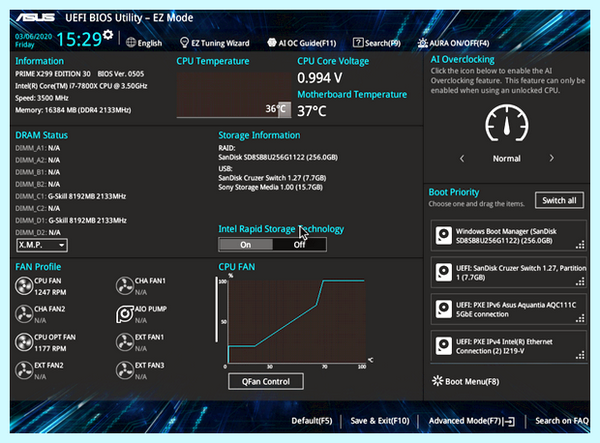The image size is (600, 443).
Task: Turn Intel Rapid Storage Technology On
Action: (246, 244)
